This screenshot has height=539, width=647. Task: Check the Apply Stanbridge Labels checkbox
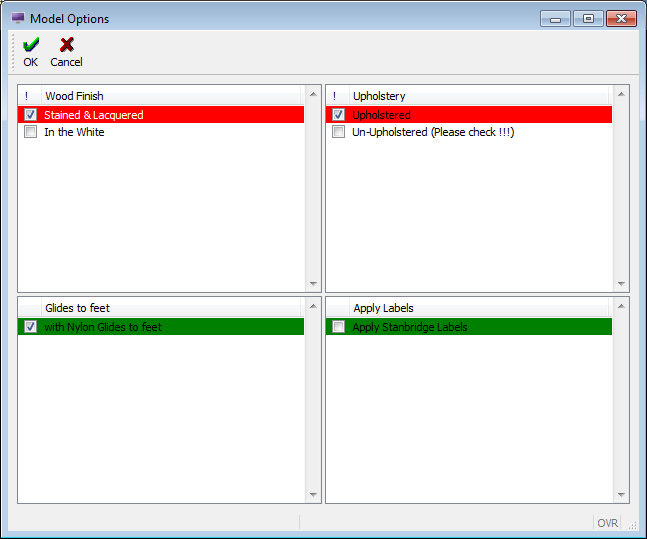(x=339, y=327)
